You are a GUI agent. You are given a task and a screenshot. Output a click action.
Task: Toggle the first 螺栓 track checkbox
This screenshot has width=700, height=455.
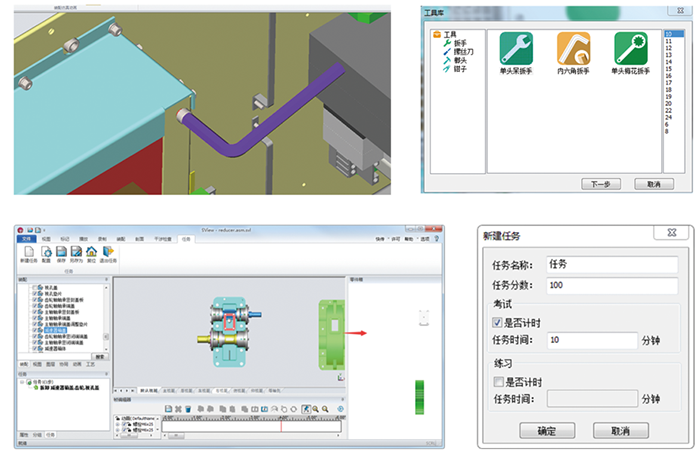[x=124, y=424]
